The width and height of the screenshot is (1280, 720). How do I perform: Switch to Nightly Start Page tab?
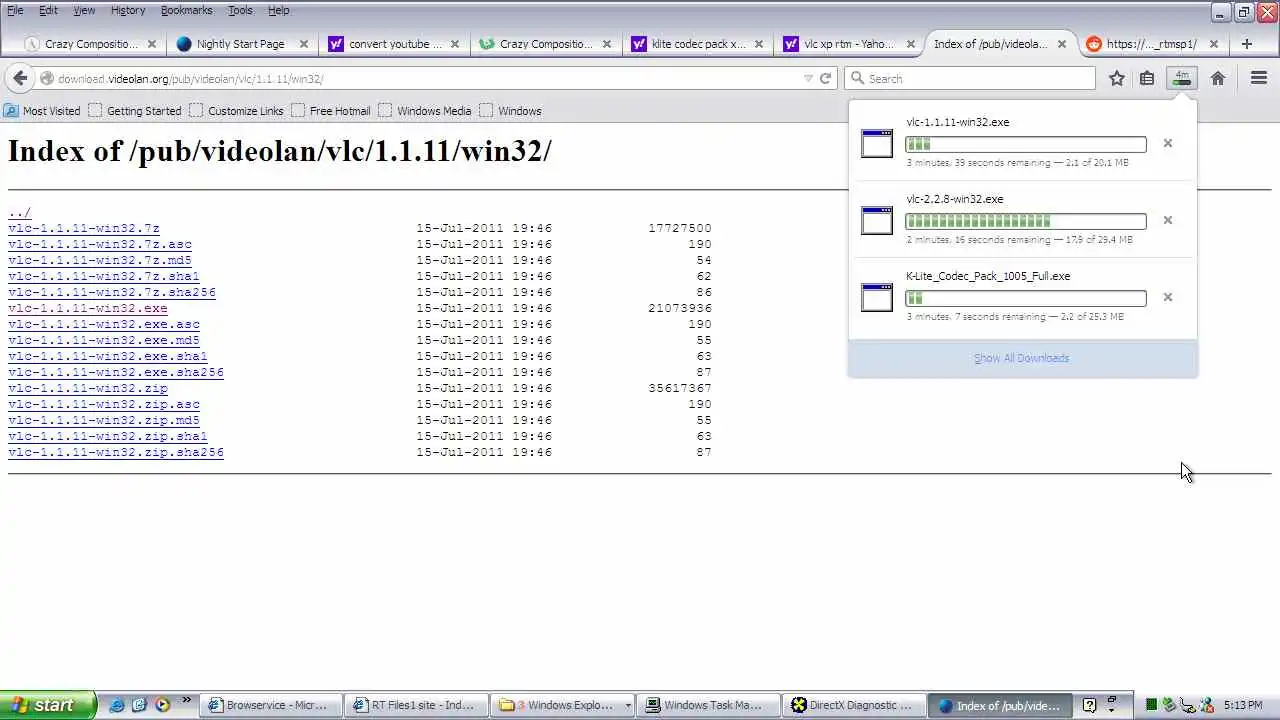point(240,44)
